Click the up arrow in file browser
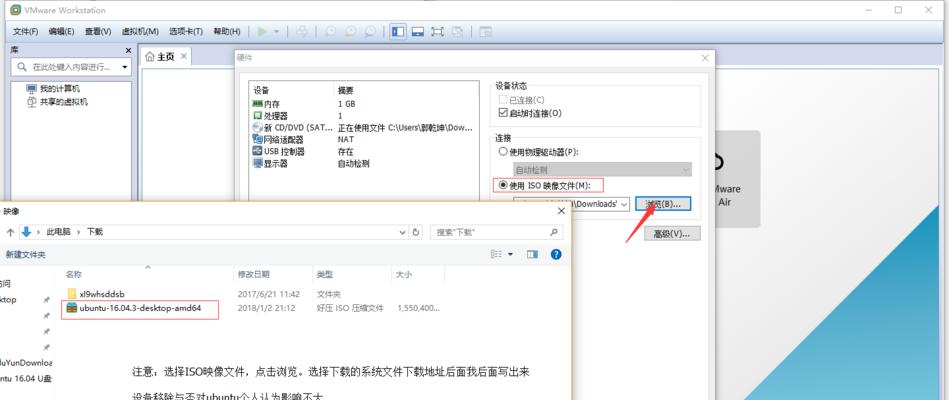The image size is (949, 400). tap(10, 232)
